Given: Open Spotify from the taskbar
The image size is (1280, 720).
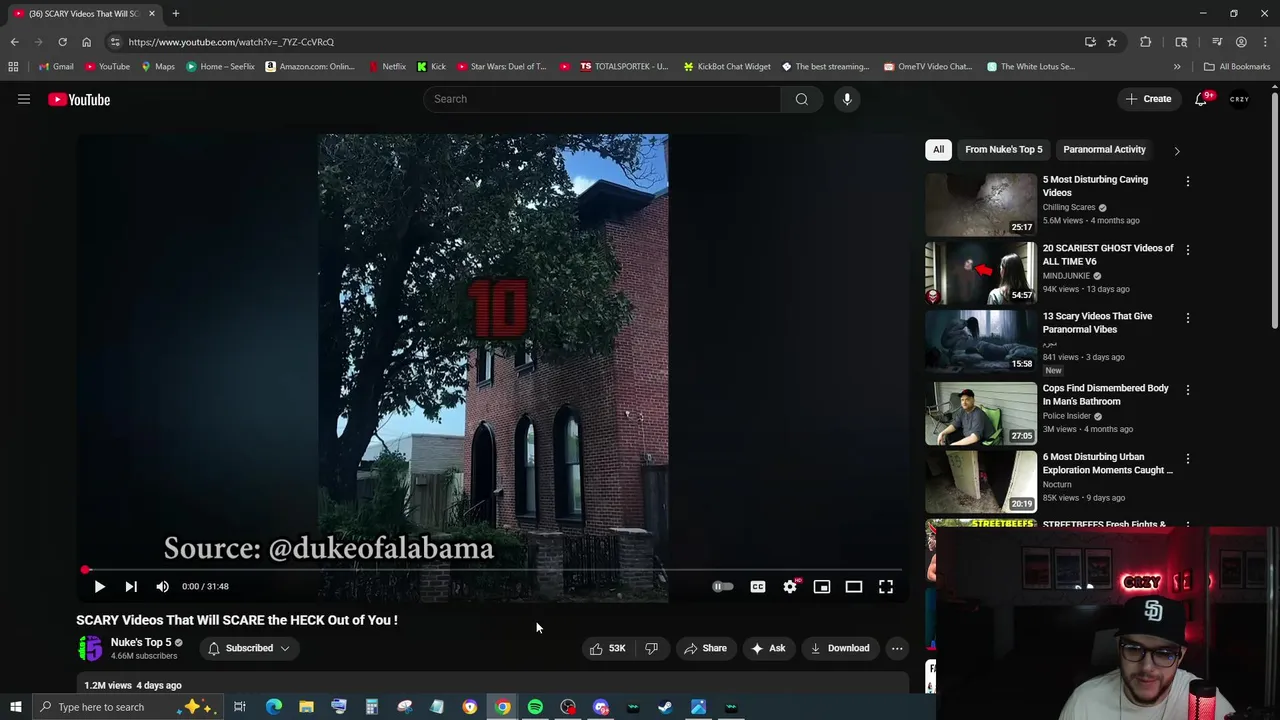Looking at the screenshot, I should (535, 707).
